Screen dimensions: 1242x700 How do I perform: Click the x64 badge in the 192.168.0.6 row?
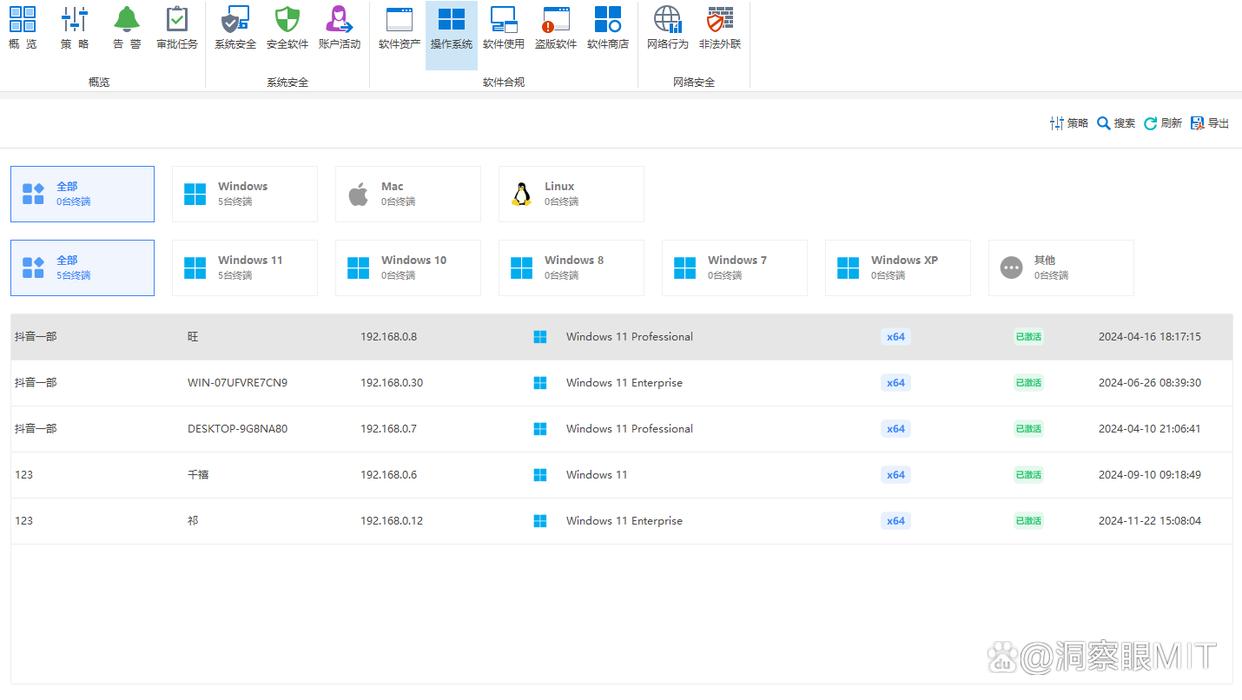coord(895,475)
